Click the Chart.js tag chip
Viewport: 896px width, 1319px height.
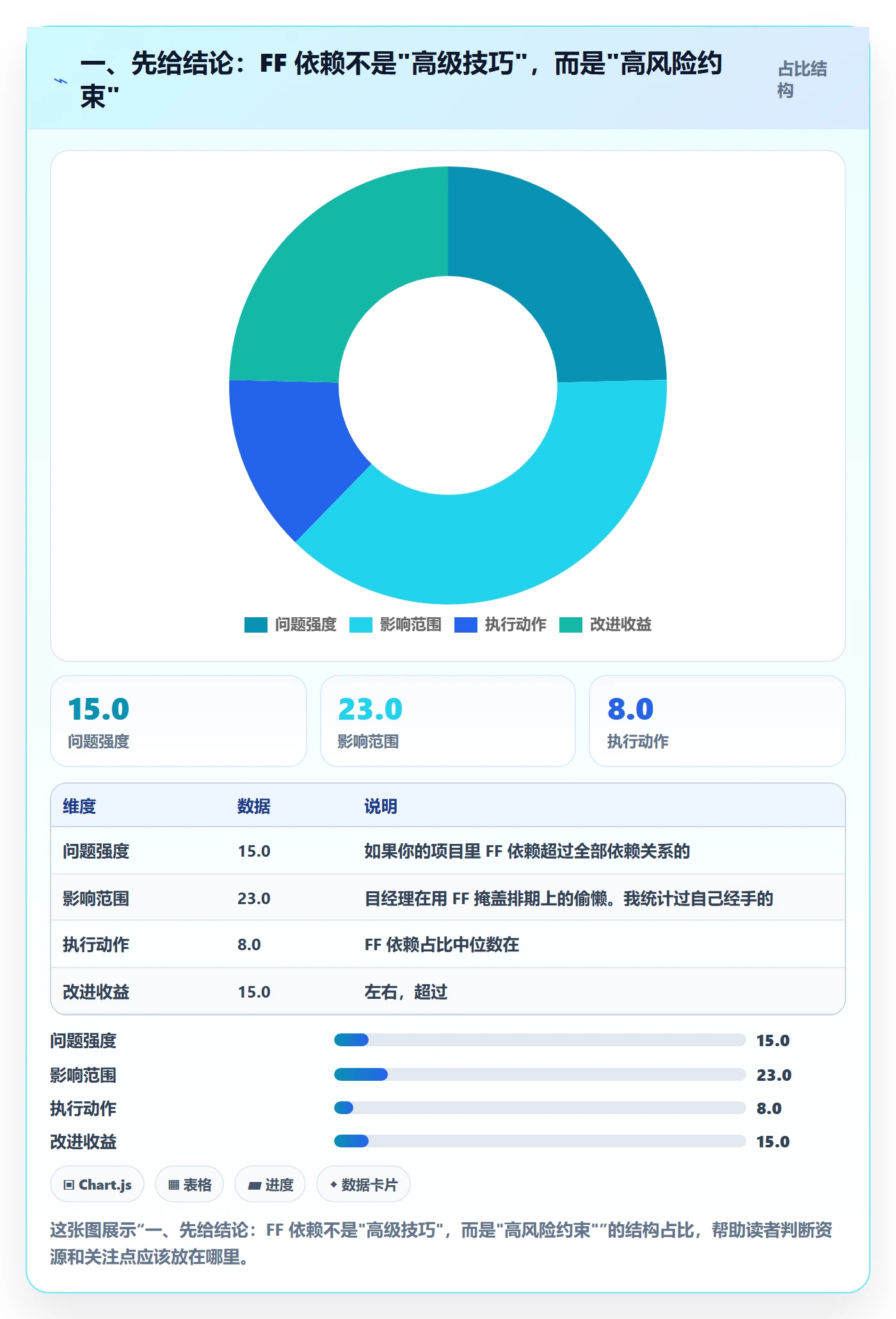pos(97,1185)
